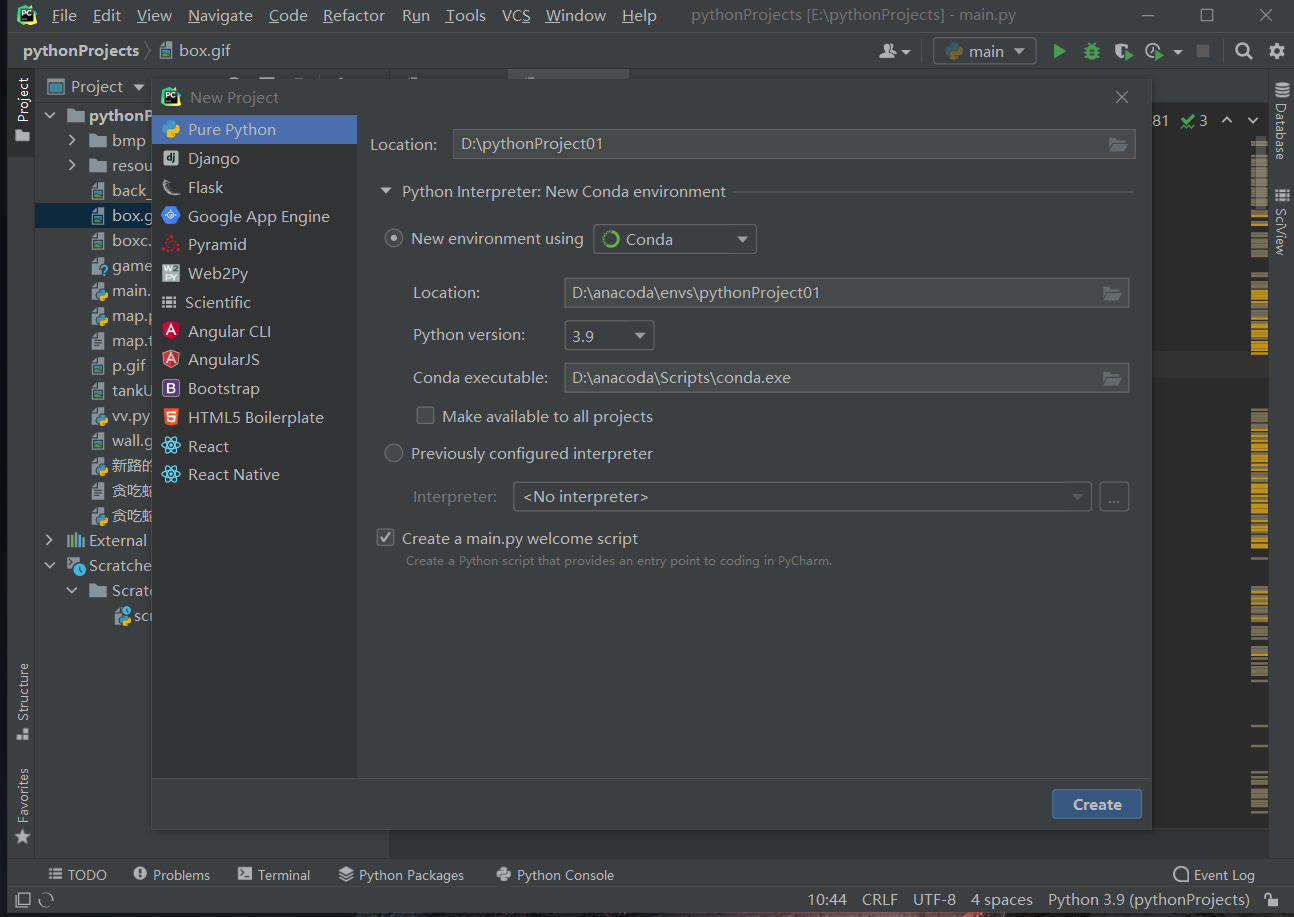Open the Python Console tool window
The image size is (1294, 917).
click(555, 875)
